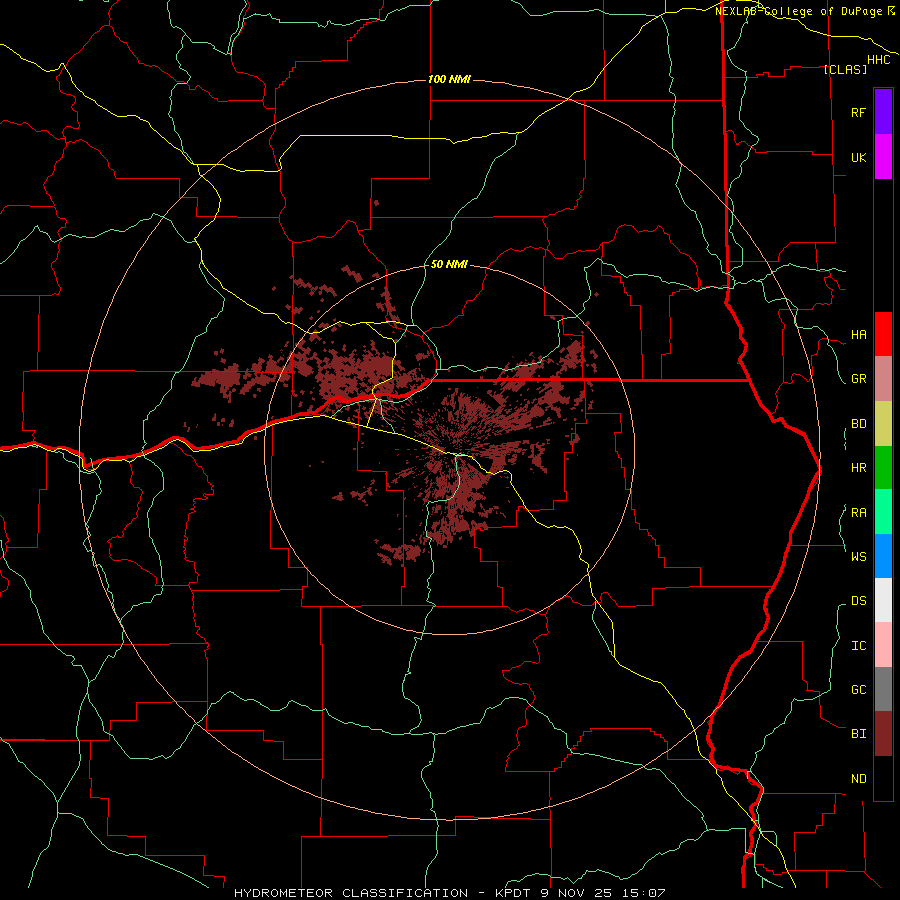Viewport: 900px width, 900px height.
Task: Click the RA legend label
Action: 858,513
